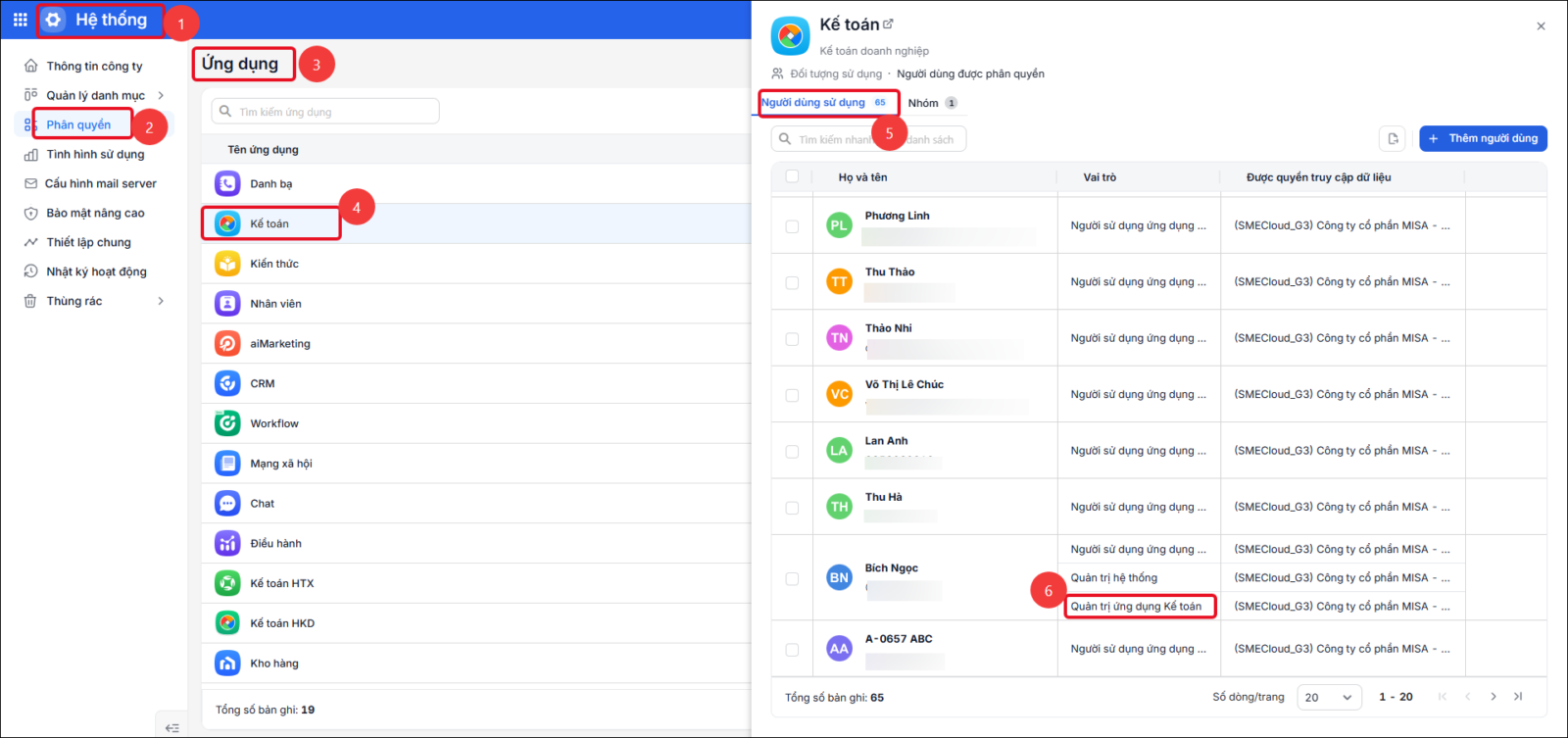Open Thiết lập chung menu

(x=88, y=242)
